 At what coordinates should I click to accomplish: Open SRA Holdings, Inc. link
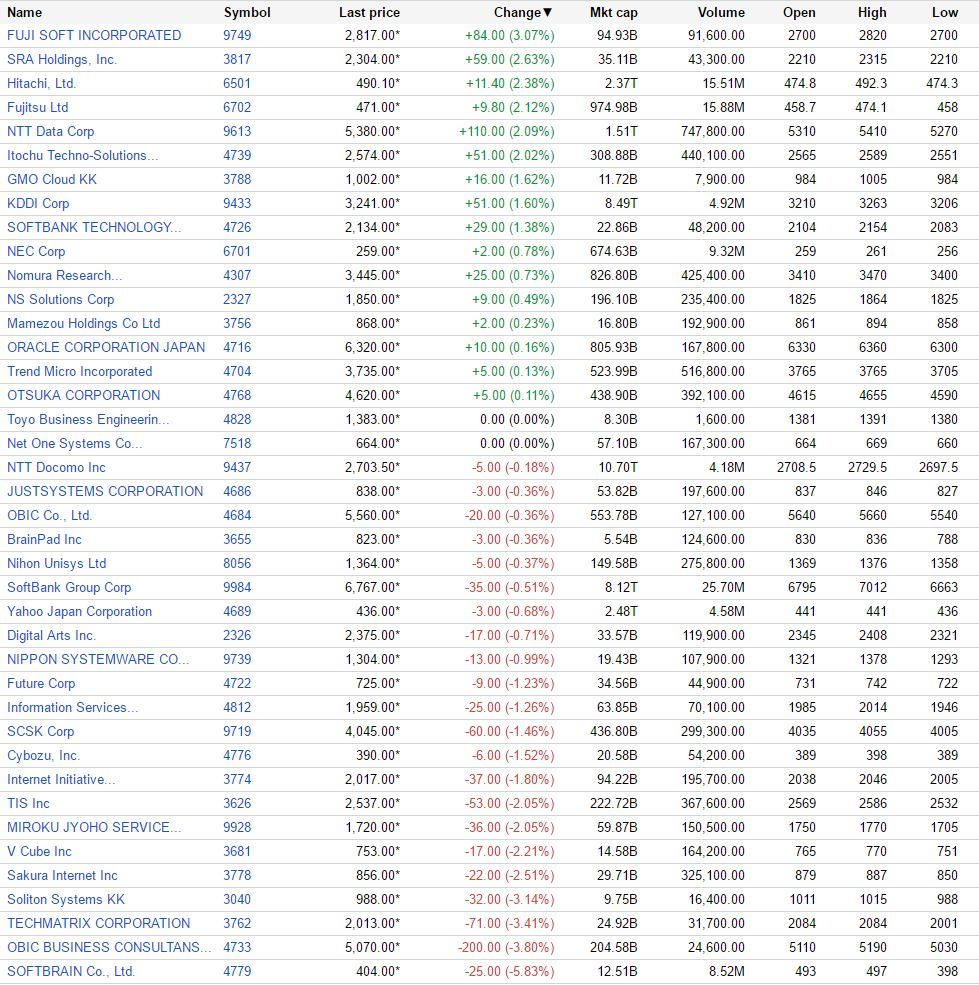[x=62, y=59]
